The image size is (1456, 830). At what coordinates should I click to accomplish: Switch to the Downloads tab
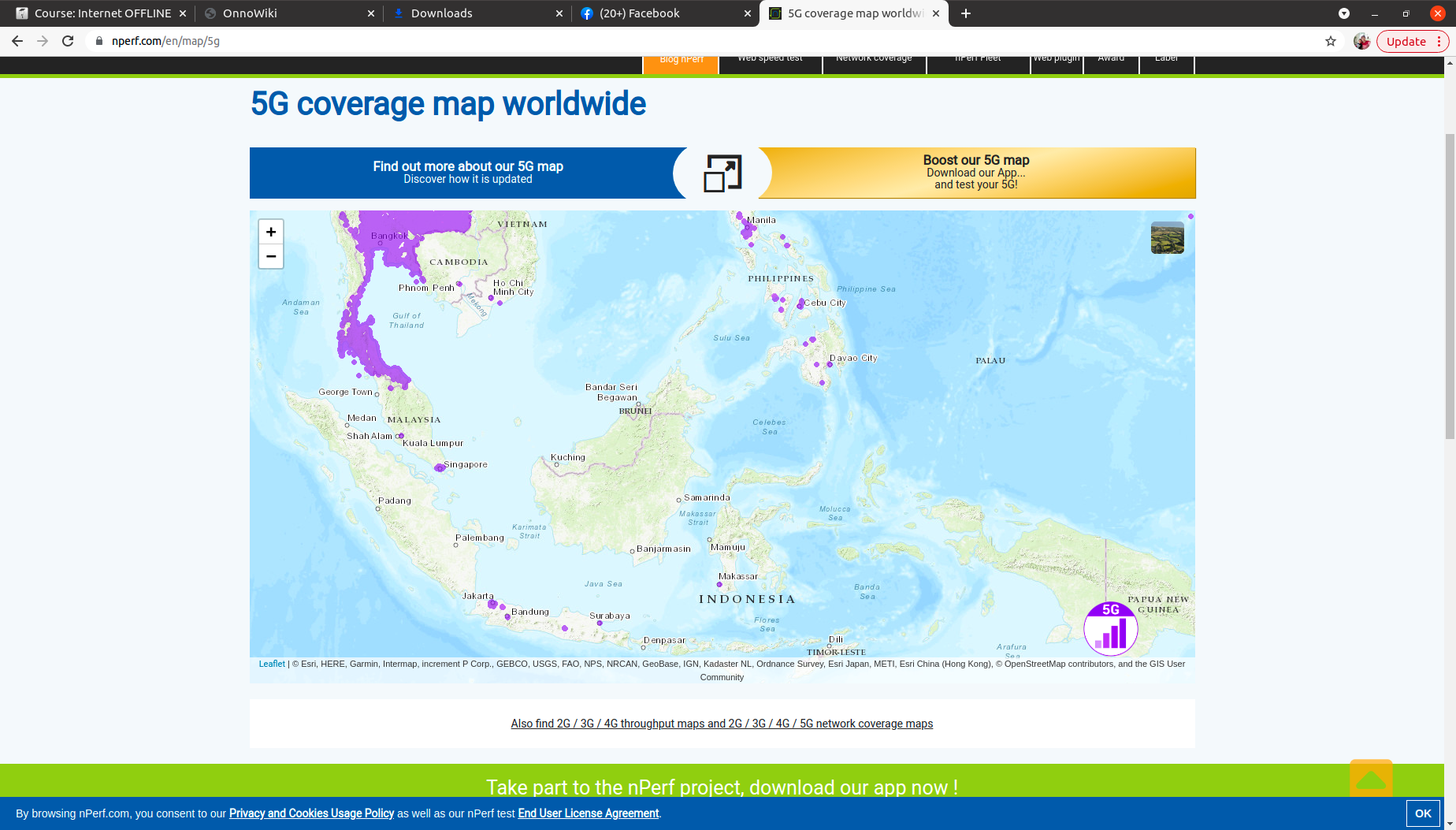point(473,13)
